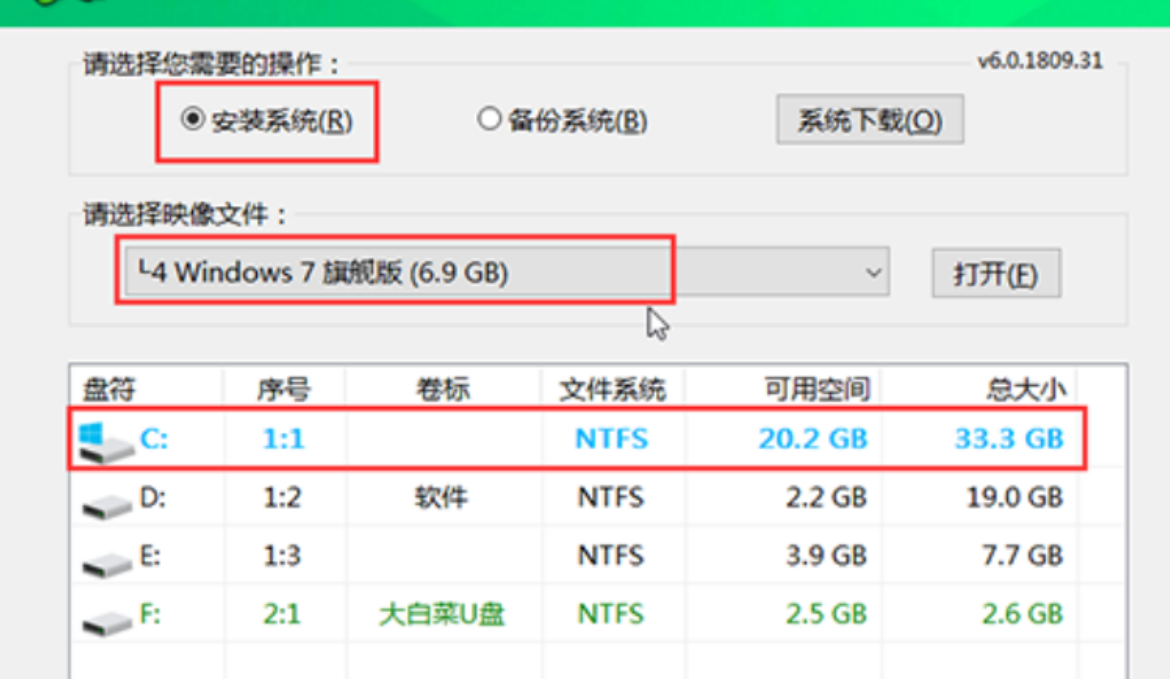
Task: Click the 盘符 column header
Action: (108, 389)
